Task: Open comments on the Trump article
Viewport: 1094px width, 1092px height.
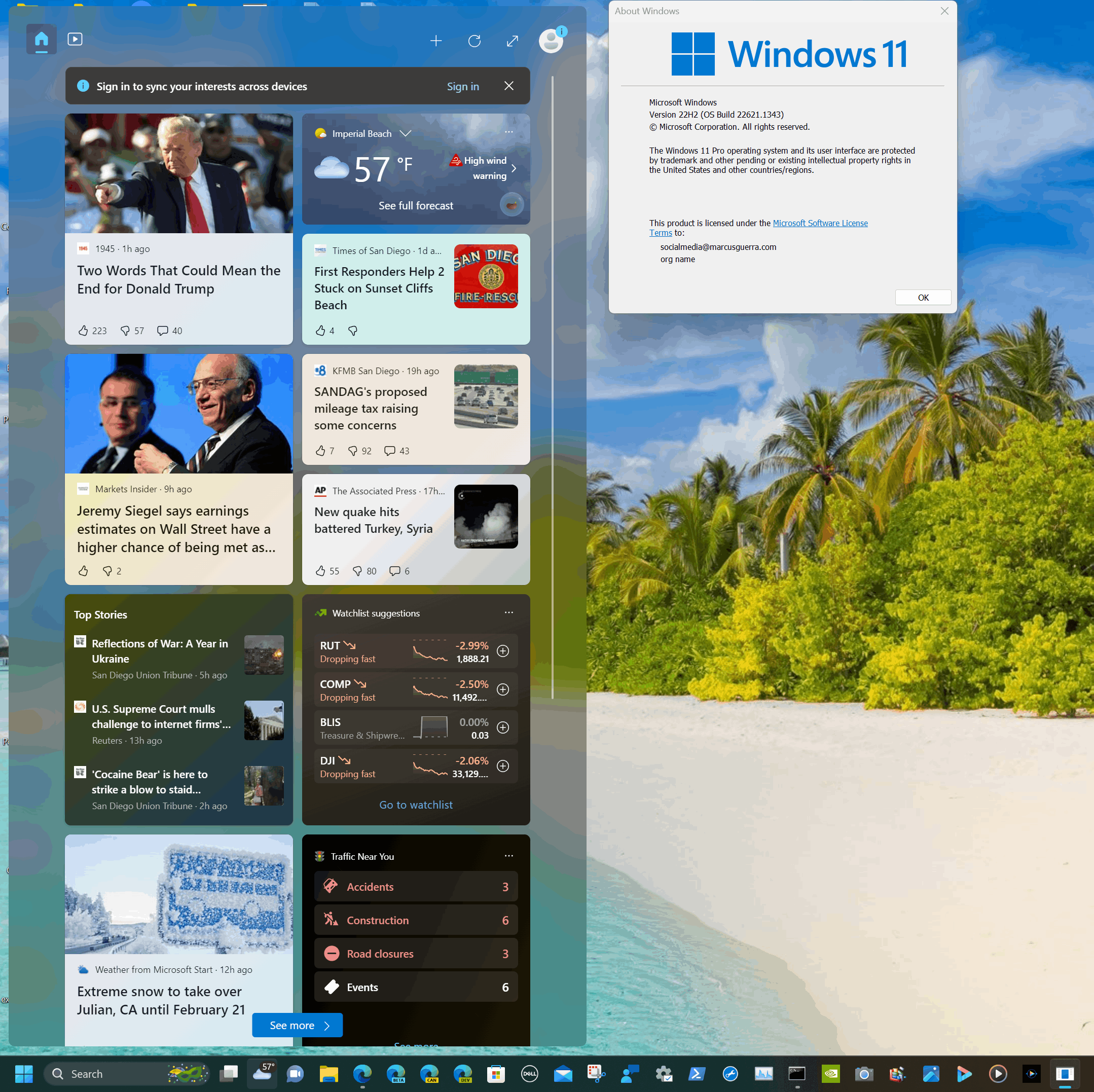Action: point(163,330)
